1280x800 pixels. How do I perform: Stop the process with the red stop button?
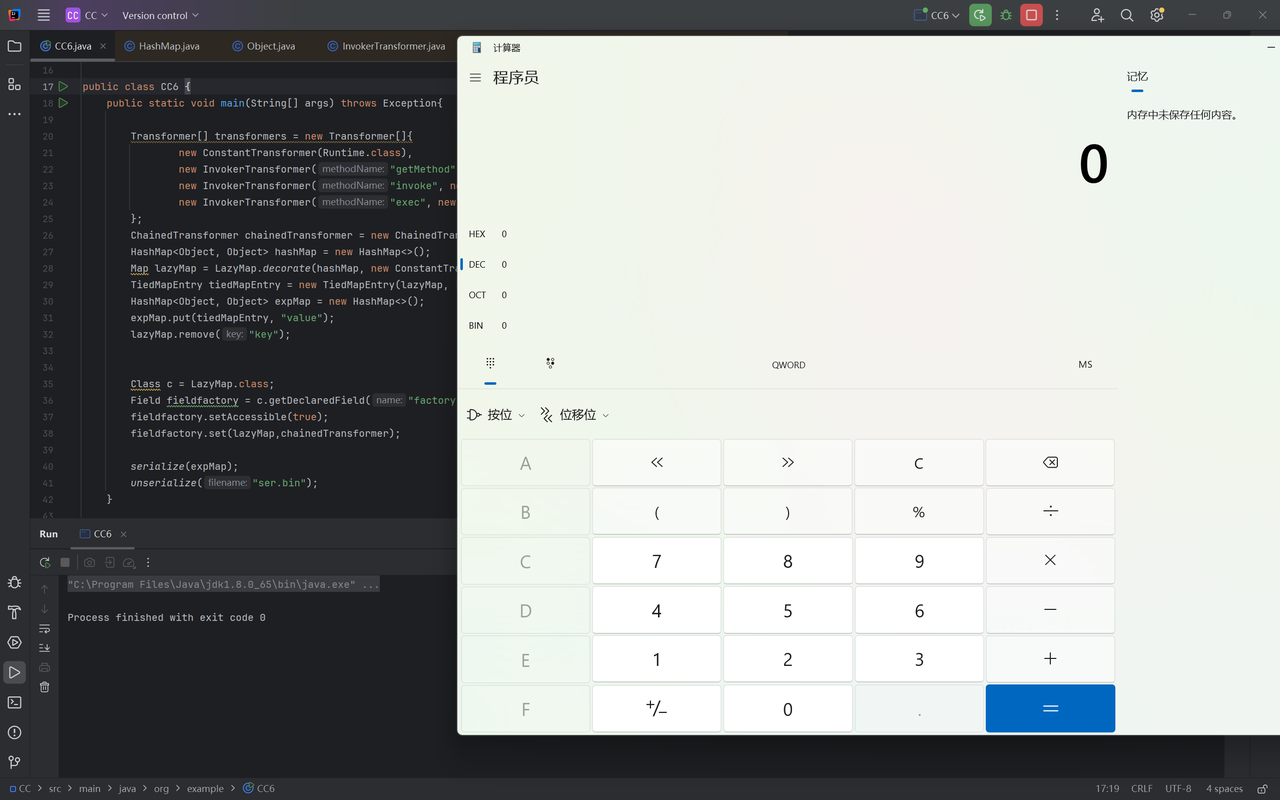click(x=1032, y=15)
